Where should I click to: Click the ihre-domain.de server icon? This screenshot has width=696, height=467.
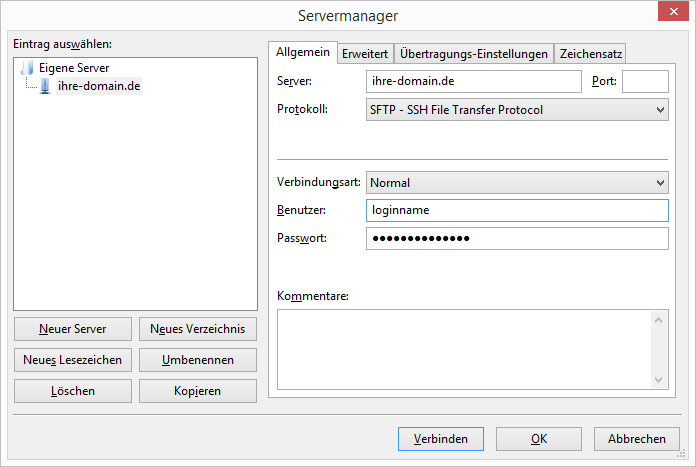(45, 86)
